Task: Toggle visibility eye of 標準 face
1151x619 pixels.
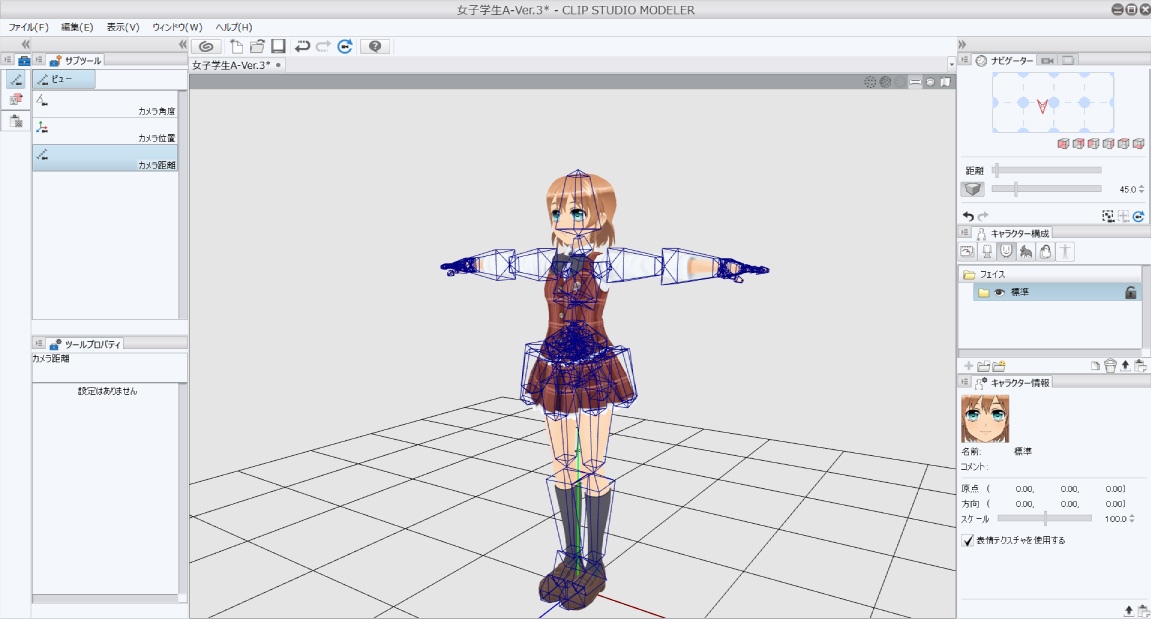Action: pyautogui.click(x=999, y=292)
